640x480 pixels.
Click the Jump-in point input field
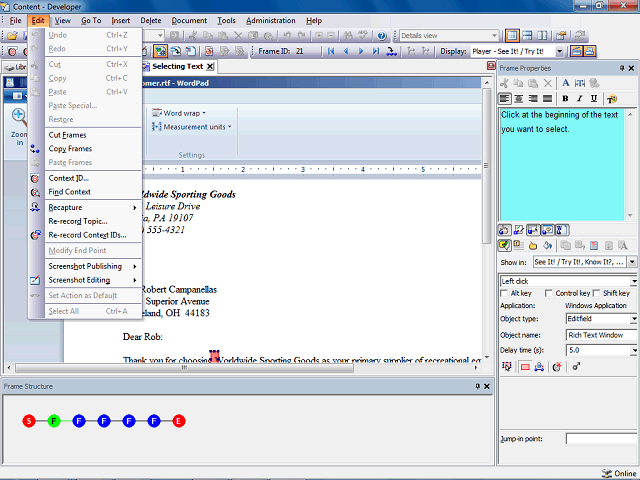click(x=602, y=439)
